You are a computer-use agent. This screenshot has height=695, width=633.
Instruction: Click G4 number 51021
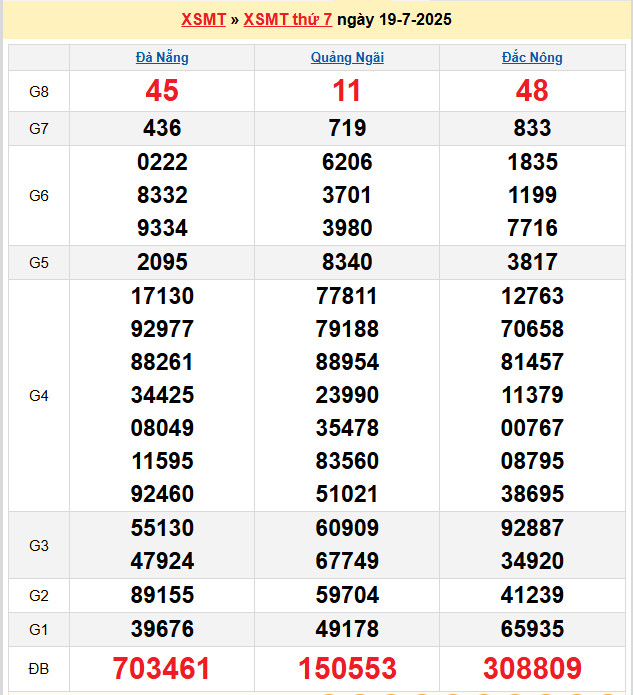(347, 494)
